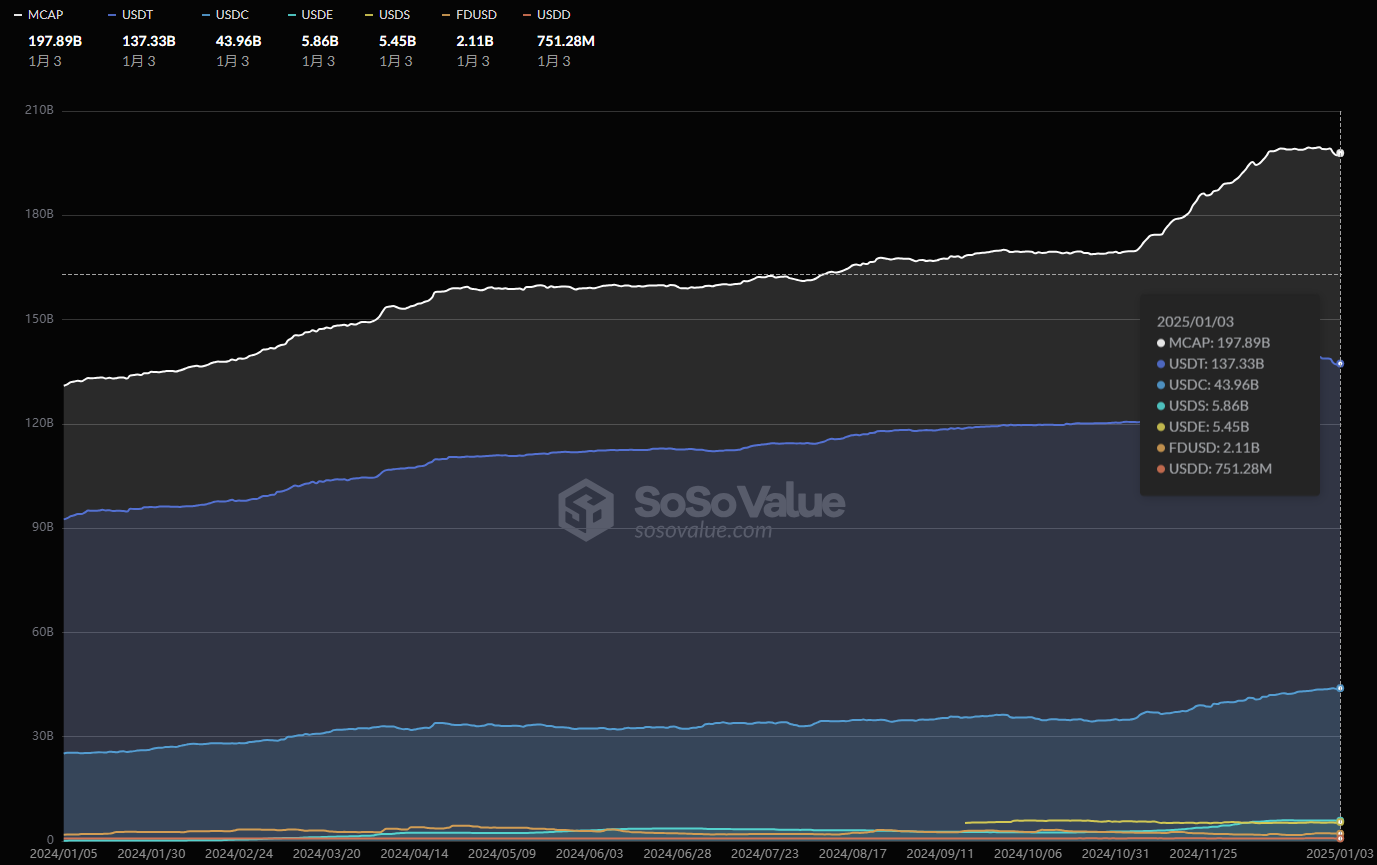Click the 210B y-axis label

pos(38,110)
